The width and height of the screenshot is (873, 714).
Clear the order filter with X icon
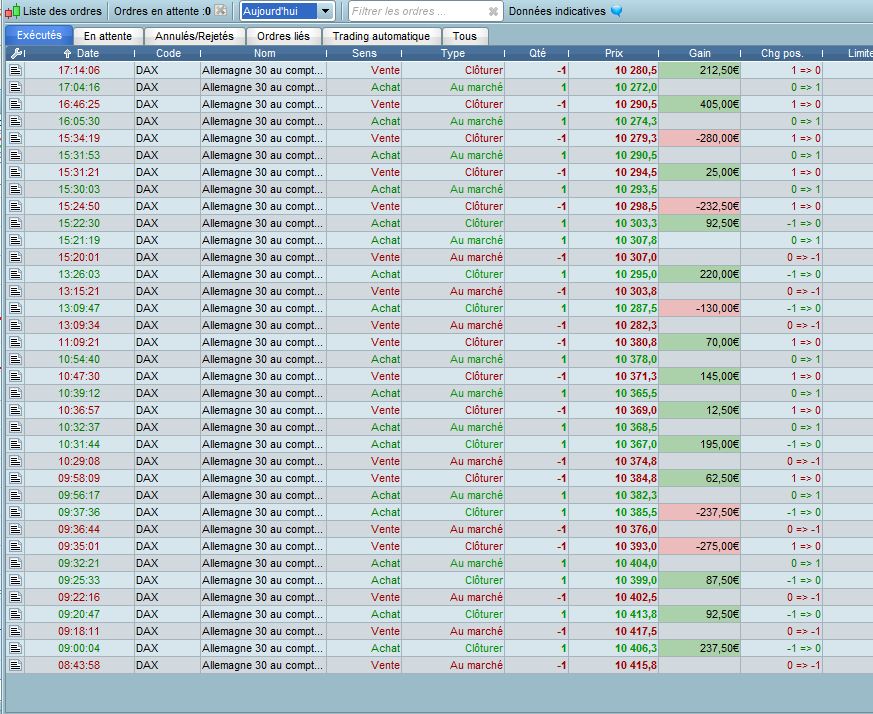tap(493, 12)
